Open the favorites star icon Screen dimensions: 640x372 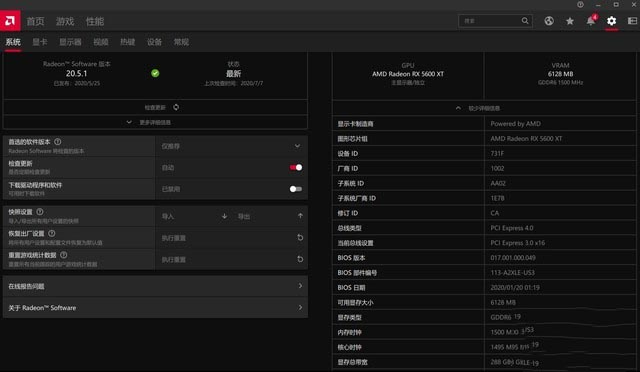pyautogui.click(x=570, y=21)
